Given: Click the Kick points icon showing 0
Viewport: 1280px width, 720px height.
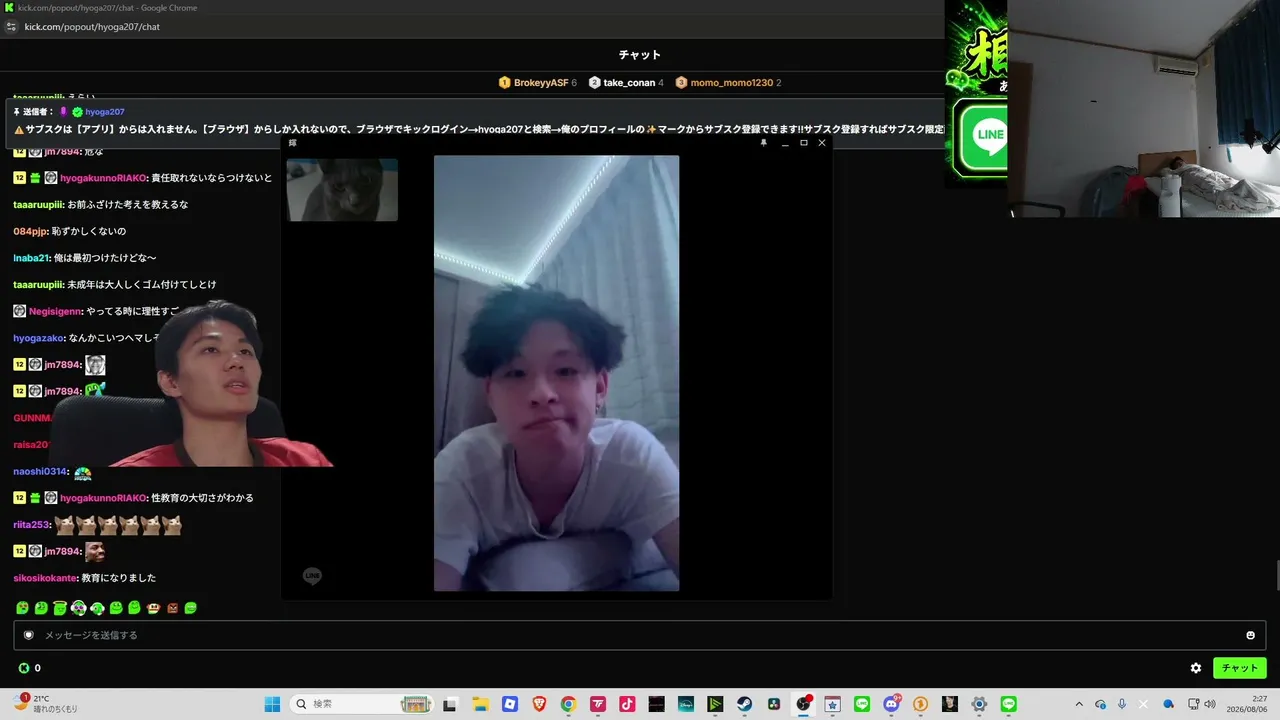Looking at the screenshot, I should 24,668.
